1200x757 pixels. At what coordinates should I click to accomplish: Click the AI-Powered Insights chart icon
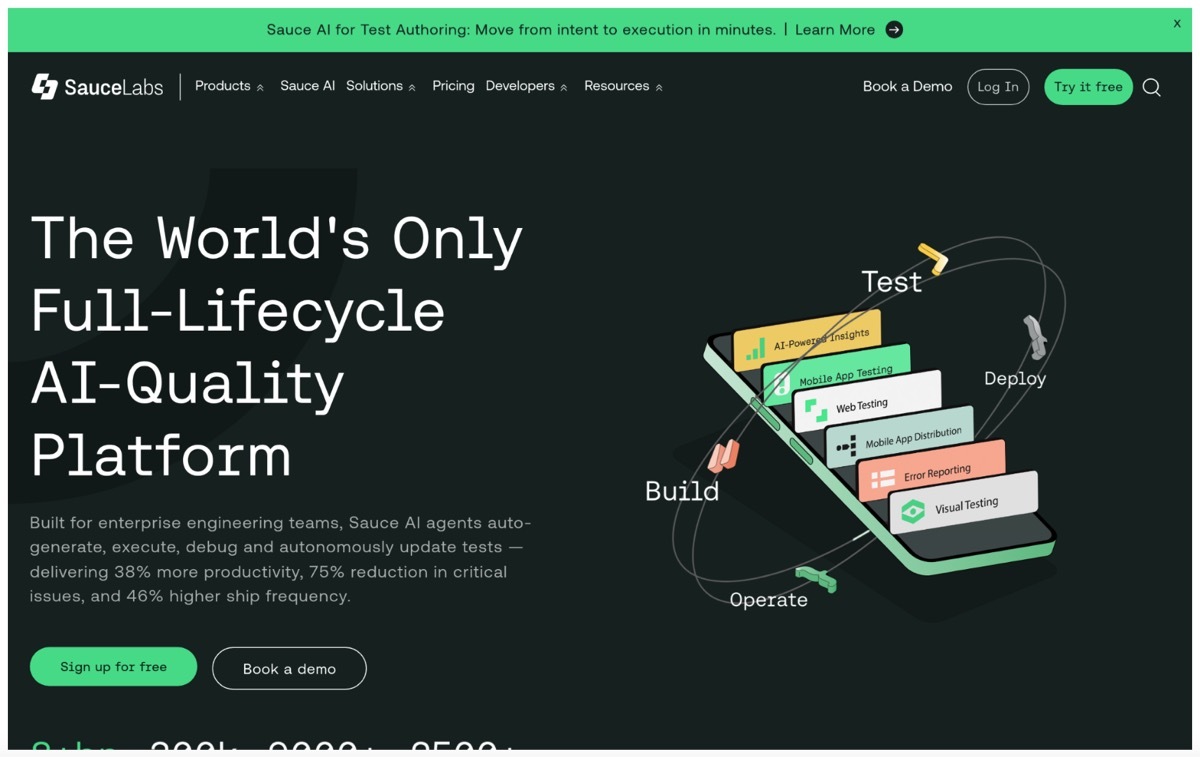pos(755,349)
